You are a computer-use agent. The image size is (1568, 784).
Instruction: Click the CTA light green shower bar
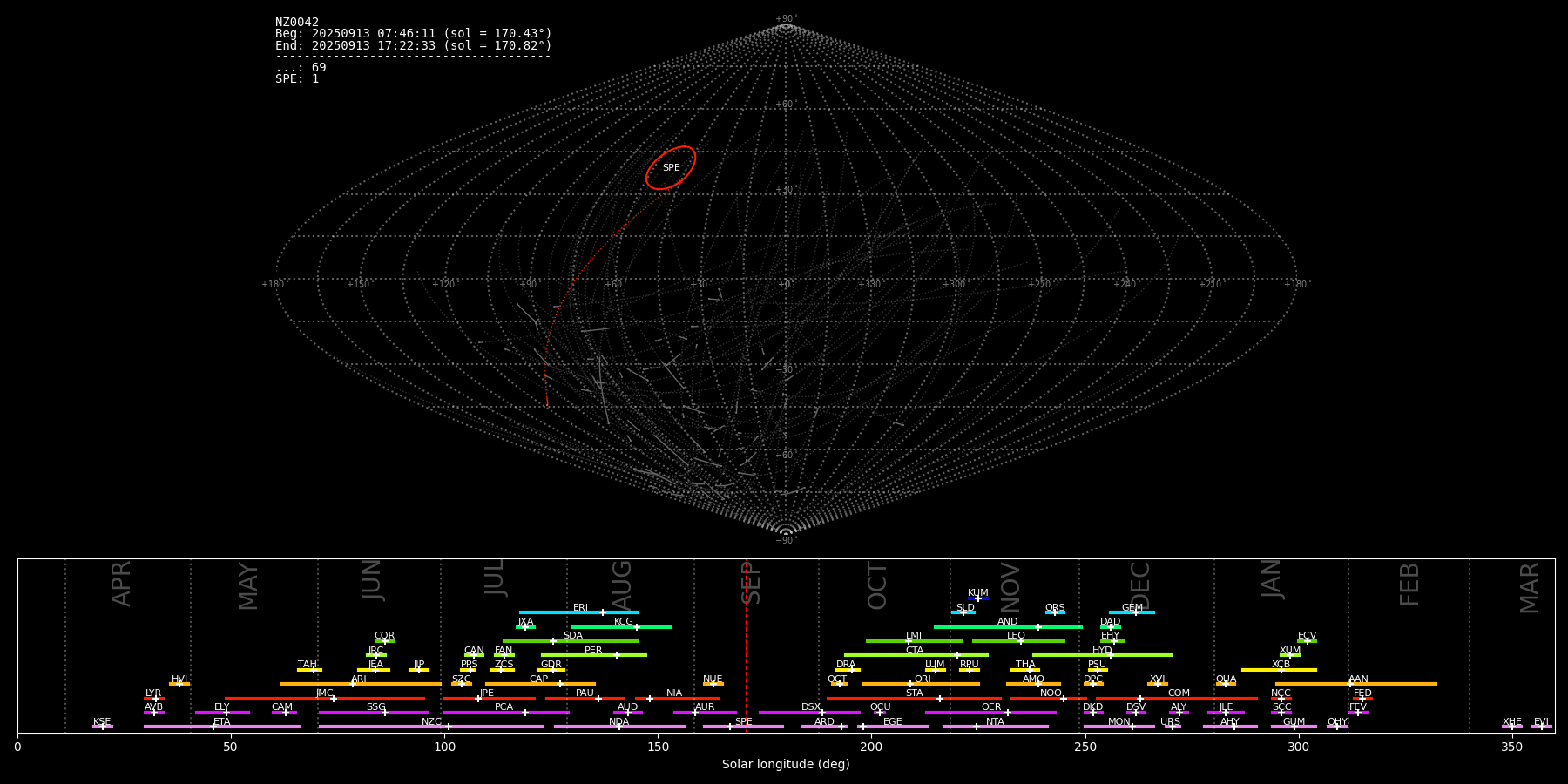point(916,655)
